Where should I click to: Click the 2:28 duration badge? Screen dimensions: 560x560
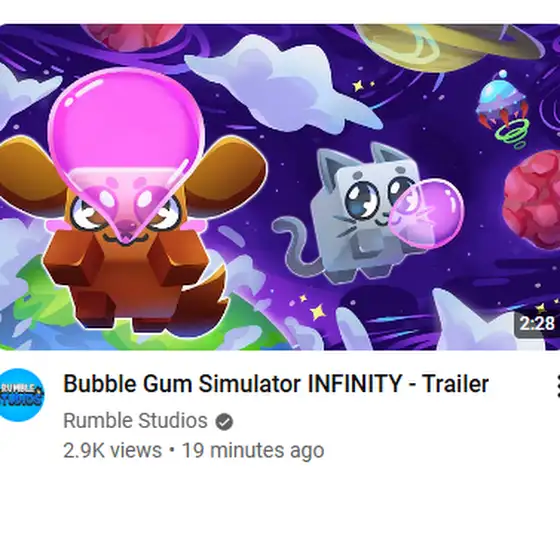point(537,324)
